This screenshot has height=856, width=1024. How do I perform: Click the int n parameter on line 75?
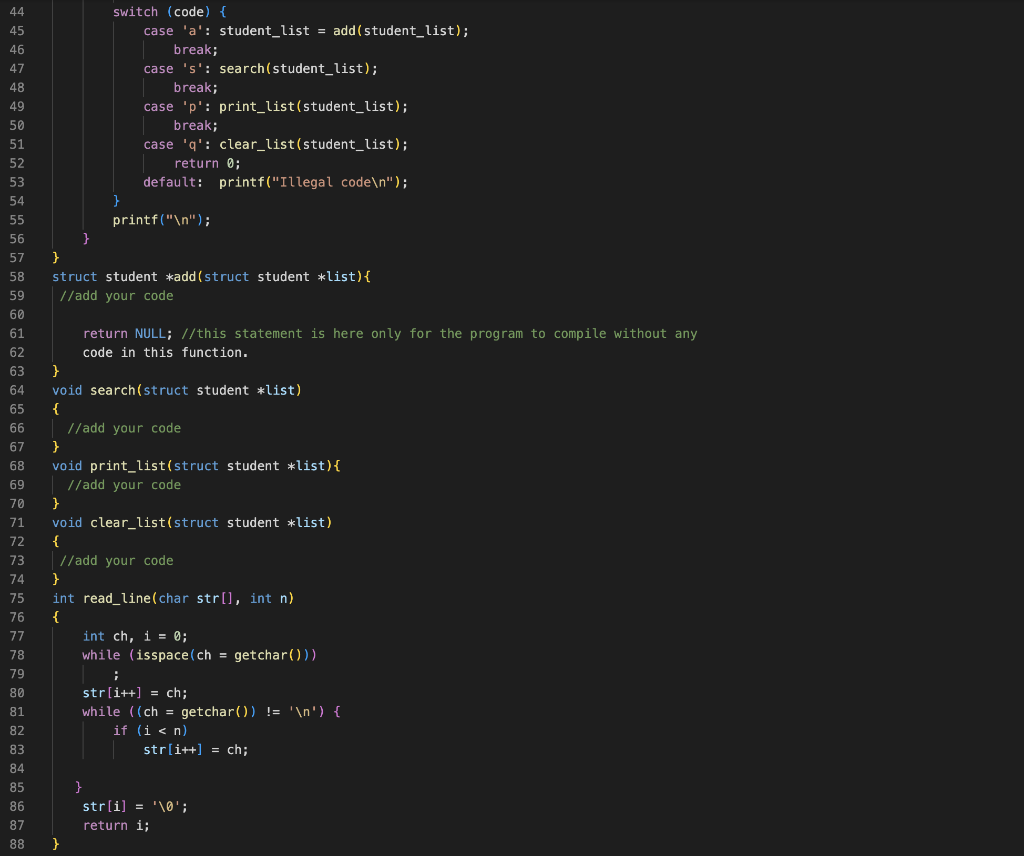(269, 599)
